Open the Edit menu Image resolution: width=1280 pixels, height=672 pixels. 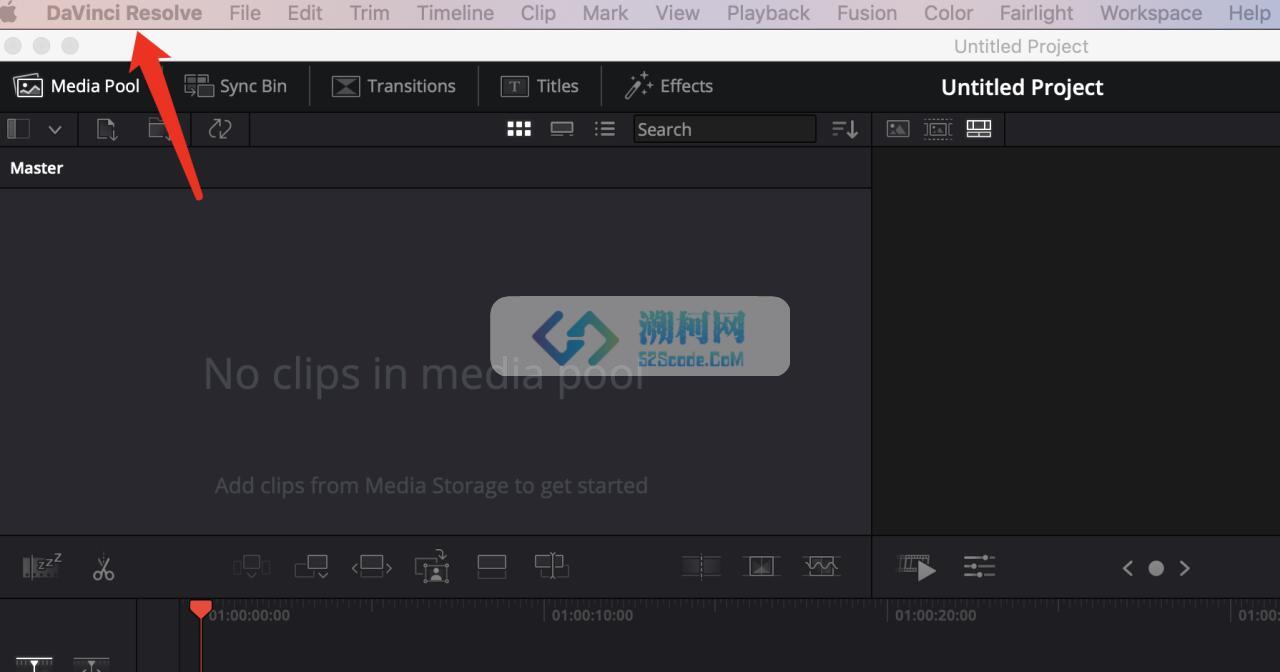pos(305,13)
